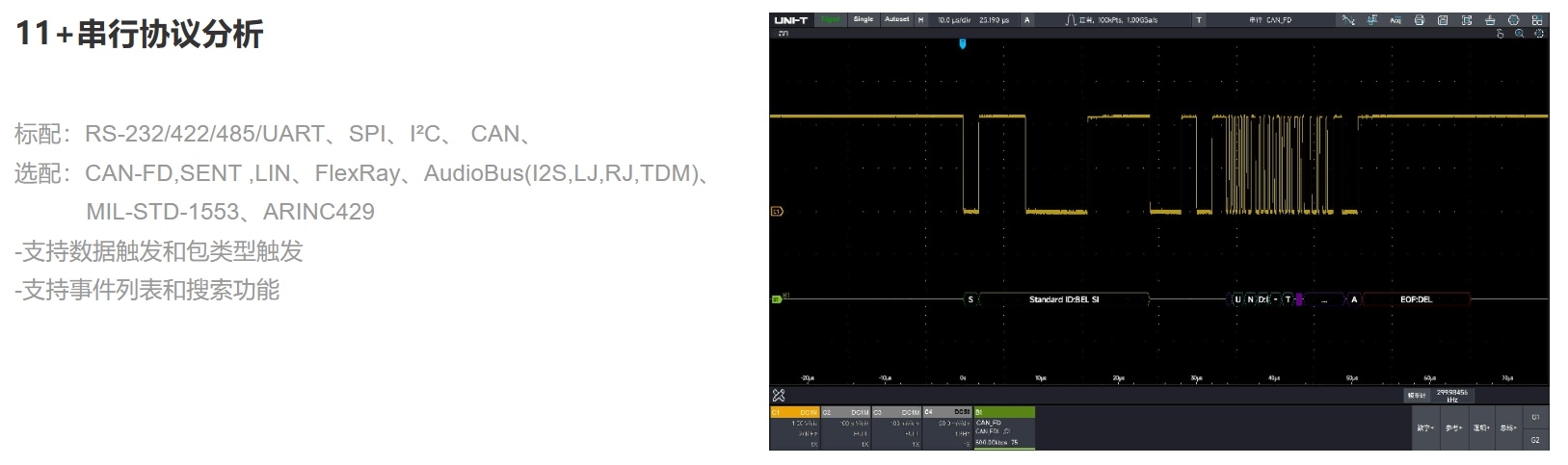Click the frequency counter label
Viewport: 1568px width, 465px height.
(1416, 395)
